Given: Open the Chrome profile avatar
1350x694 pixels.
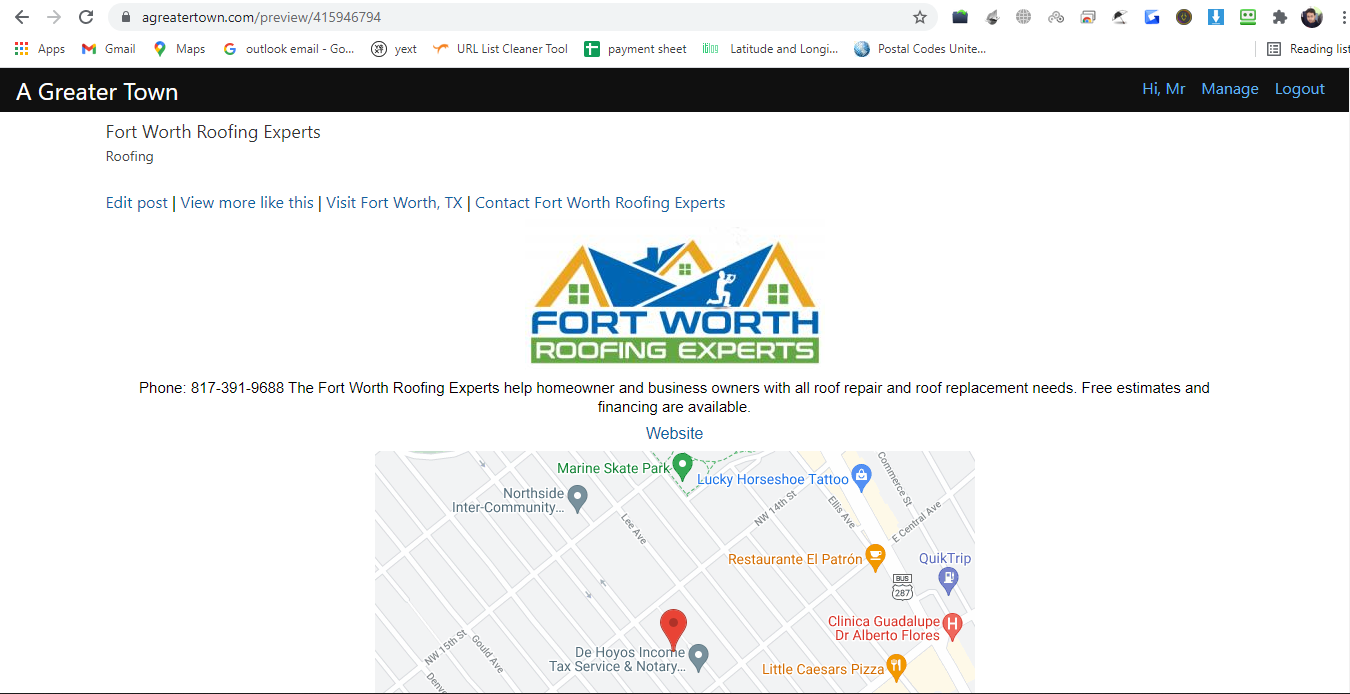Looking at the screenshot, I should 1312,17.
